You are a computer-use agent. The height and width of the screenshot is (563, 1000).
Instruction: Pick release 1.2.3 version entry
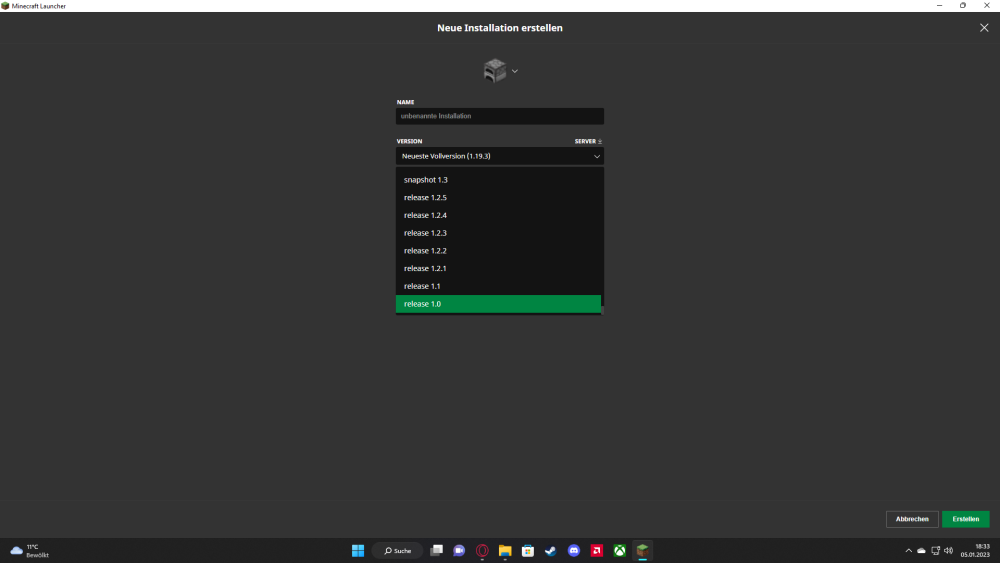498,233
